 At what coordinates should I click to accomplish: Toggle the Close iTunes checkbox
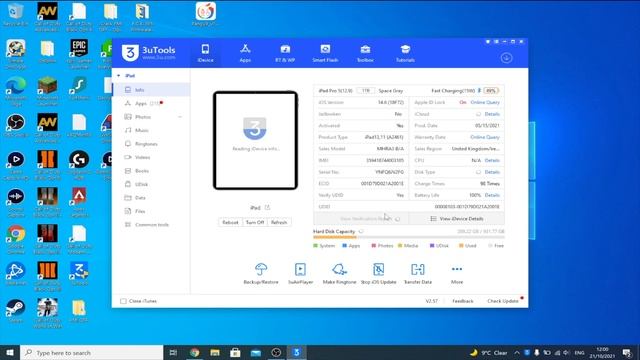click(x=123, y=301)
